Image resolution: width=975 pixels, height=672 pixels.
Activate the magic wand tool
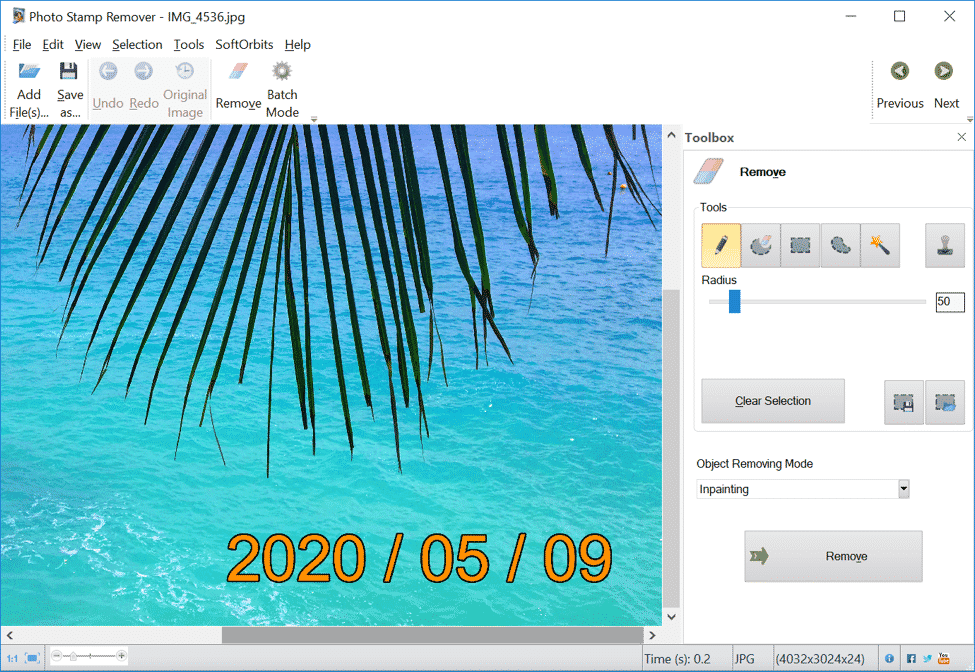tap(880, 246)
